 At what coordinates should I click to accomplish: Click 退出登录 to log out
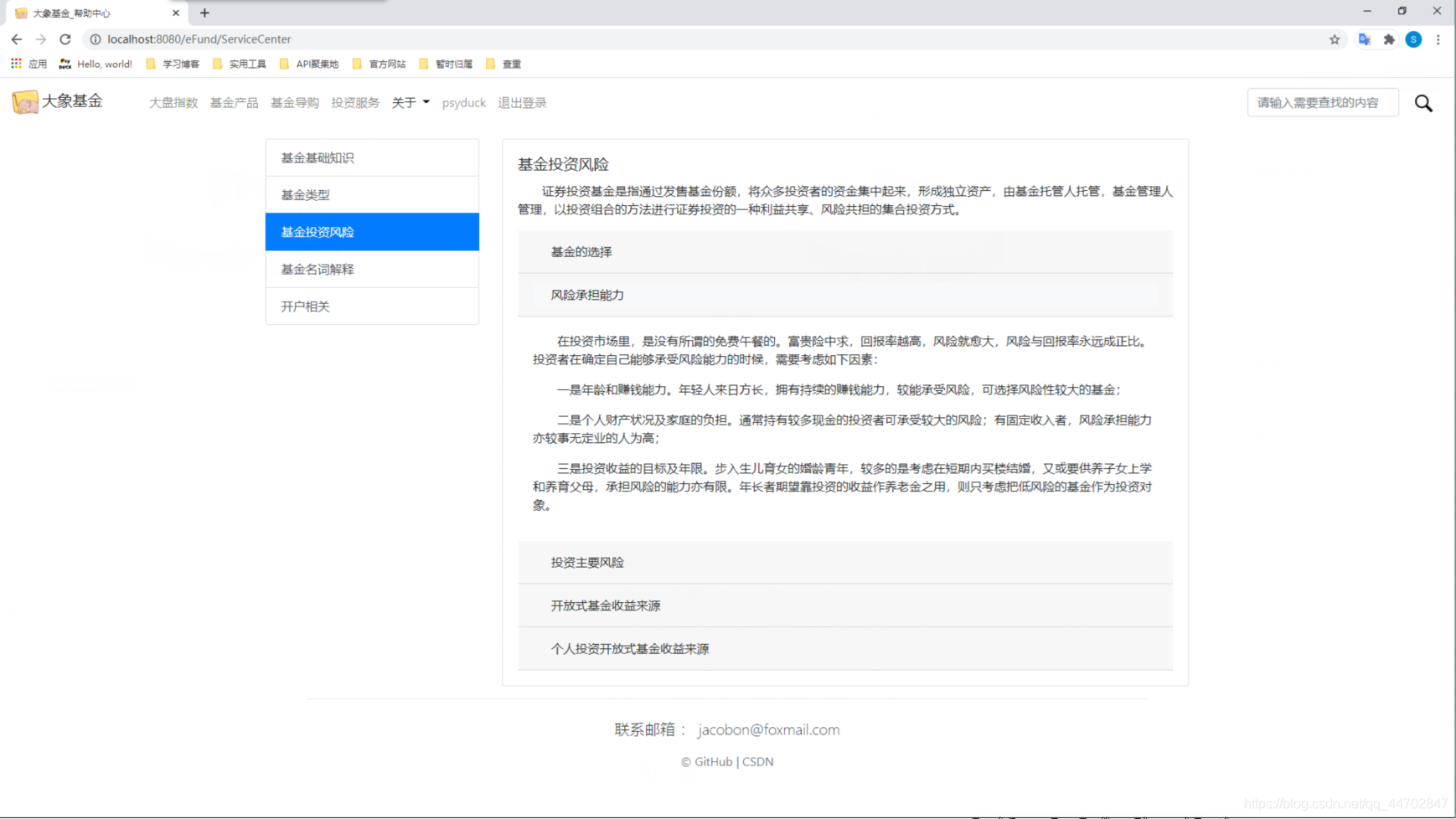522,102
